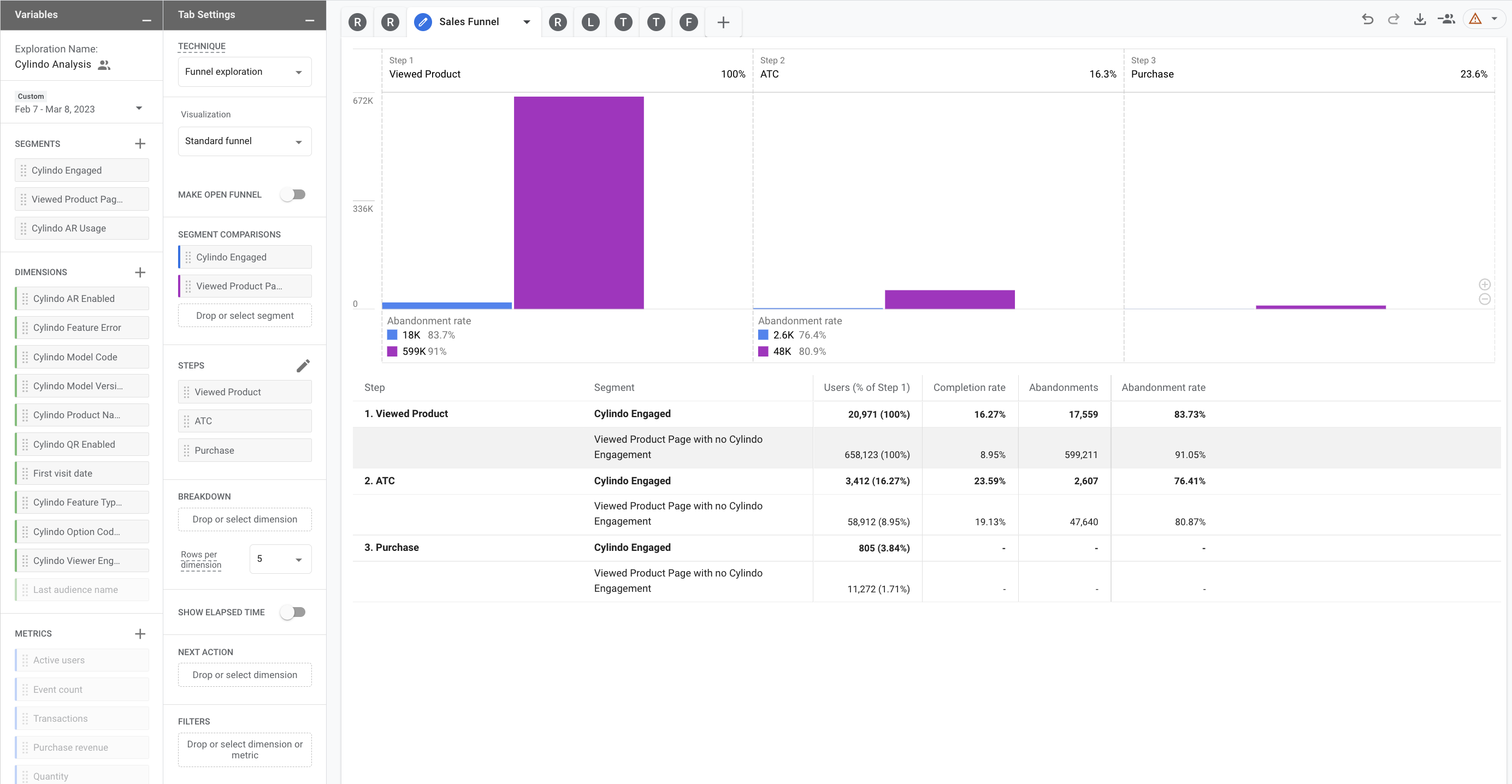This screenshot has height=784, width=1512.
Task: Download the exploration data
Action: coord(1419,19)
